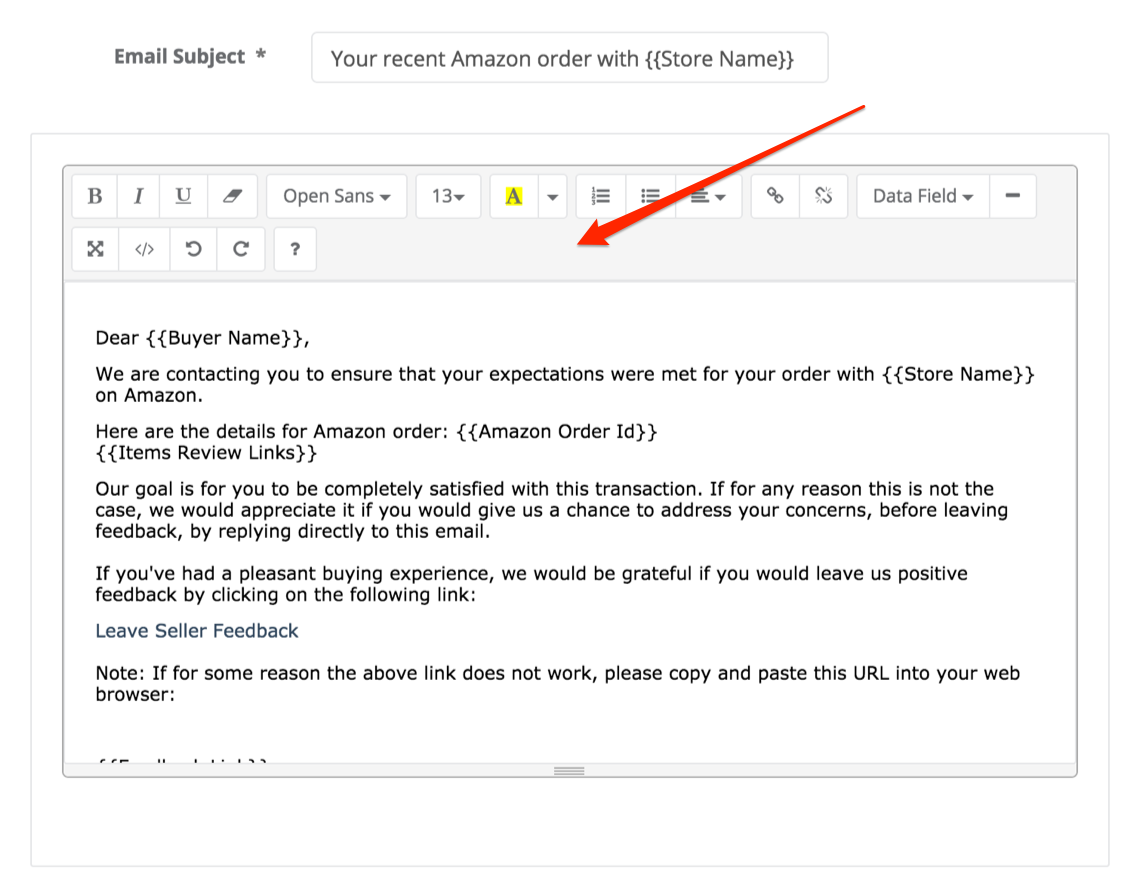Switch to HTML code view
1140x892 pixels.
(x=144, y=249)
